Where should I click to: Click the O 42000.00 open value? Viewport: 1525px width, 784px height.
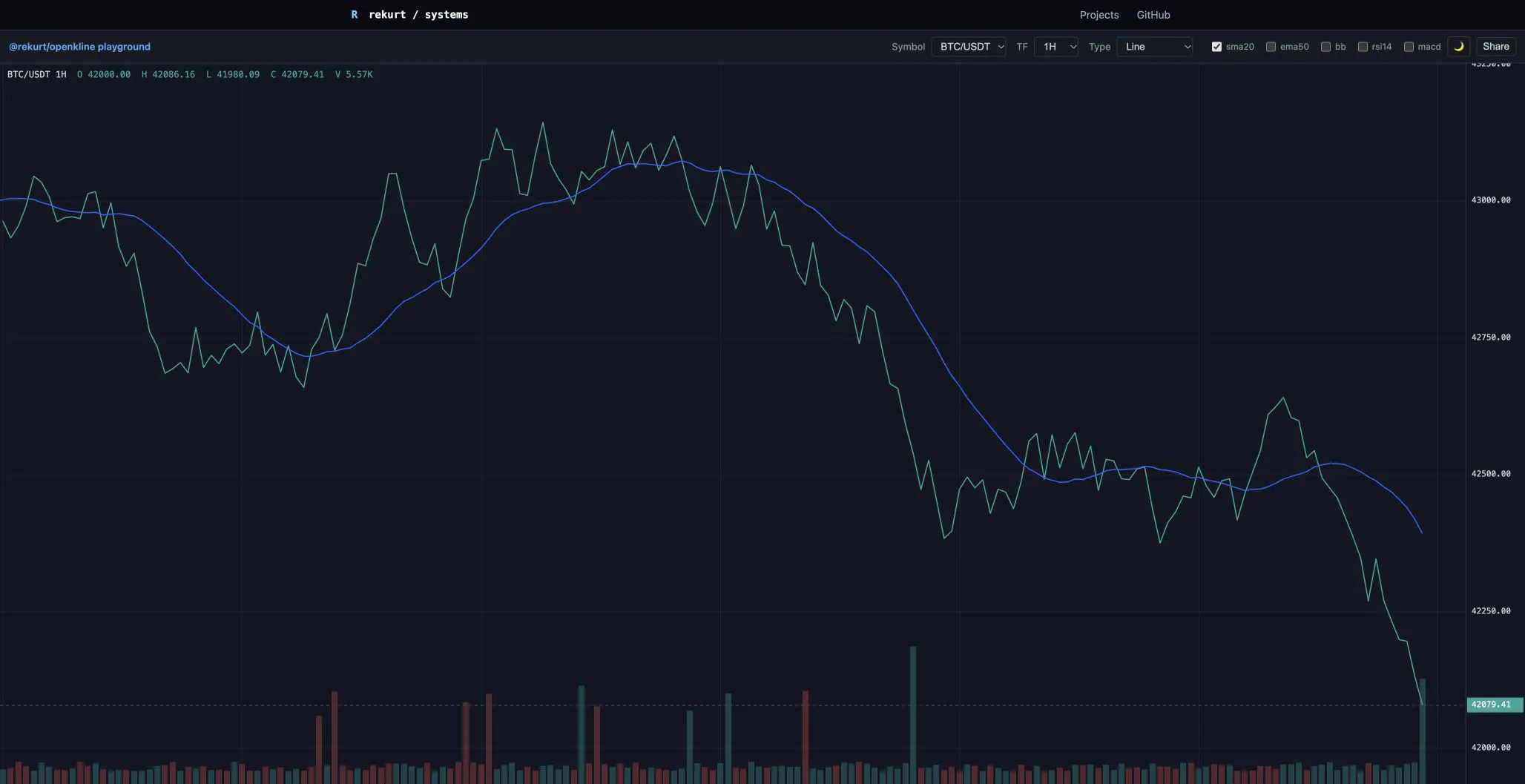tap(104, 74)
